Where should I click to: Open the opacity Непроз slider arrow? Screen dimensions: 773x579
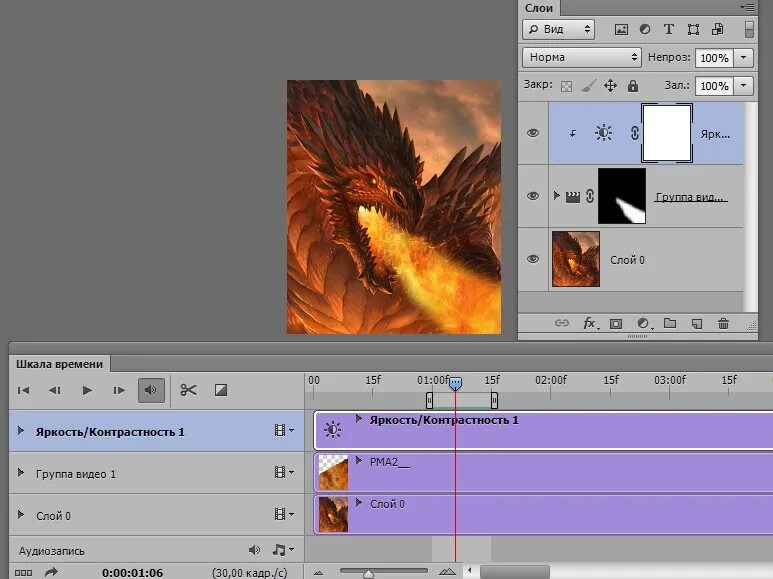point(743,58)
